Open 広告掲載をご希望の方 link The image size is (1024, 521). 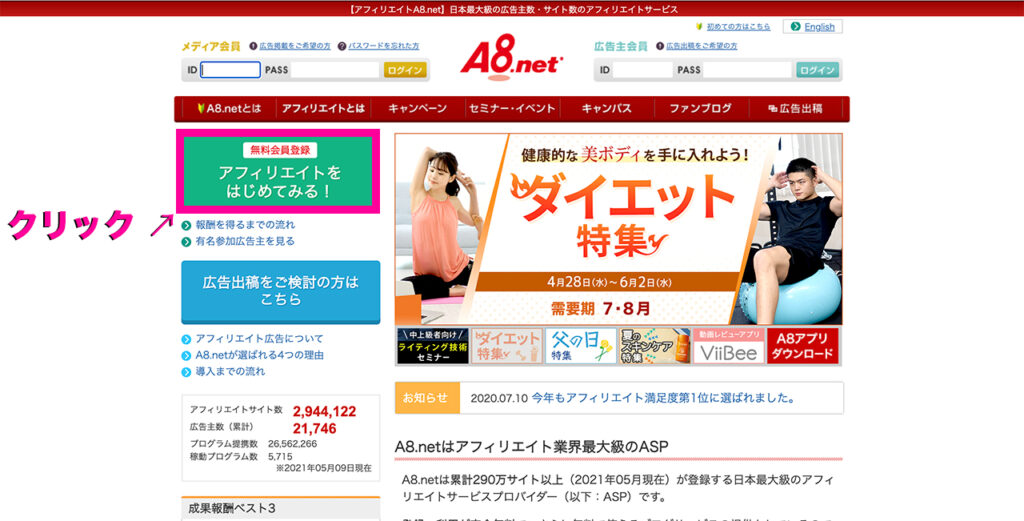[x=295, y=46]
